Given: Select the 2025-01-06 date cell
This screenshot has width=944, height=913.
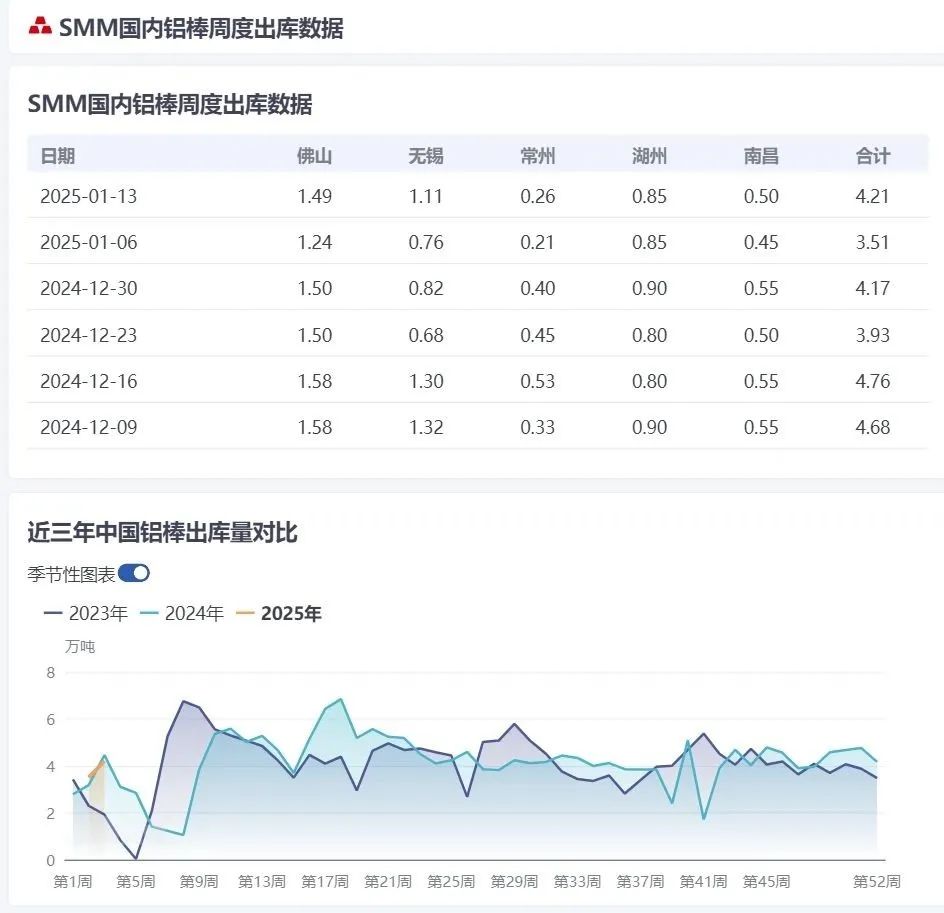Looking at the screenshot, I should coord(88,242).
